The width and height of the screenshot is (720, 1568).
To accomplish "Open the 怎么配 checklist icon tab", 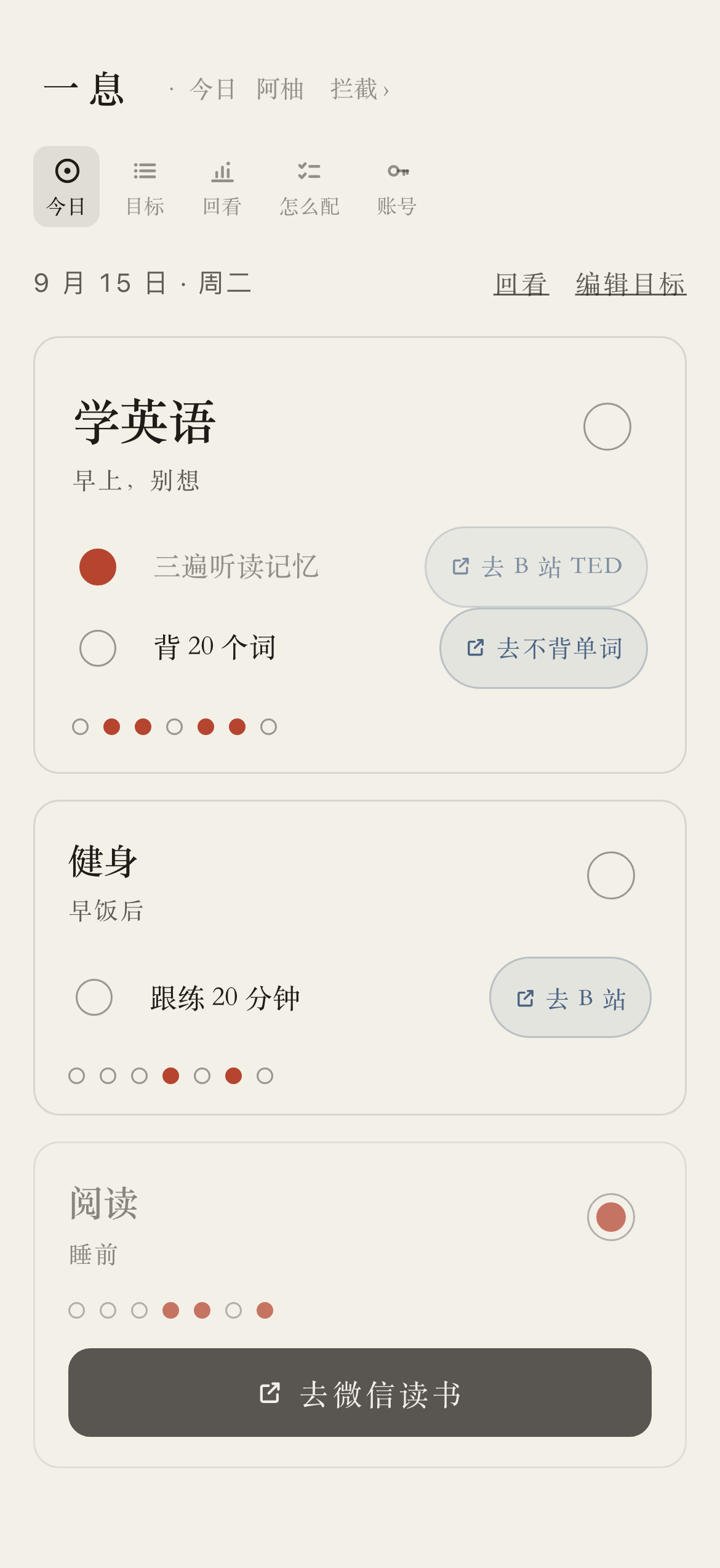I will [309, 187].
